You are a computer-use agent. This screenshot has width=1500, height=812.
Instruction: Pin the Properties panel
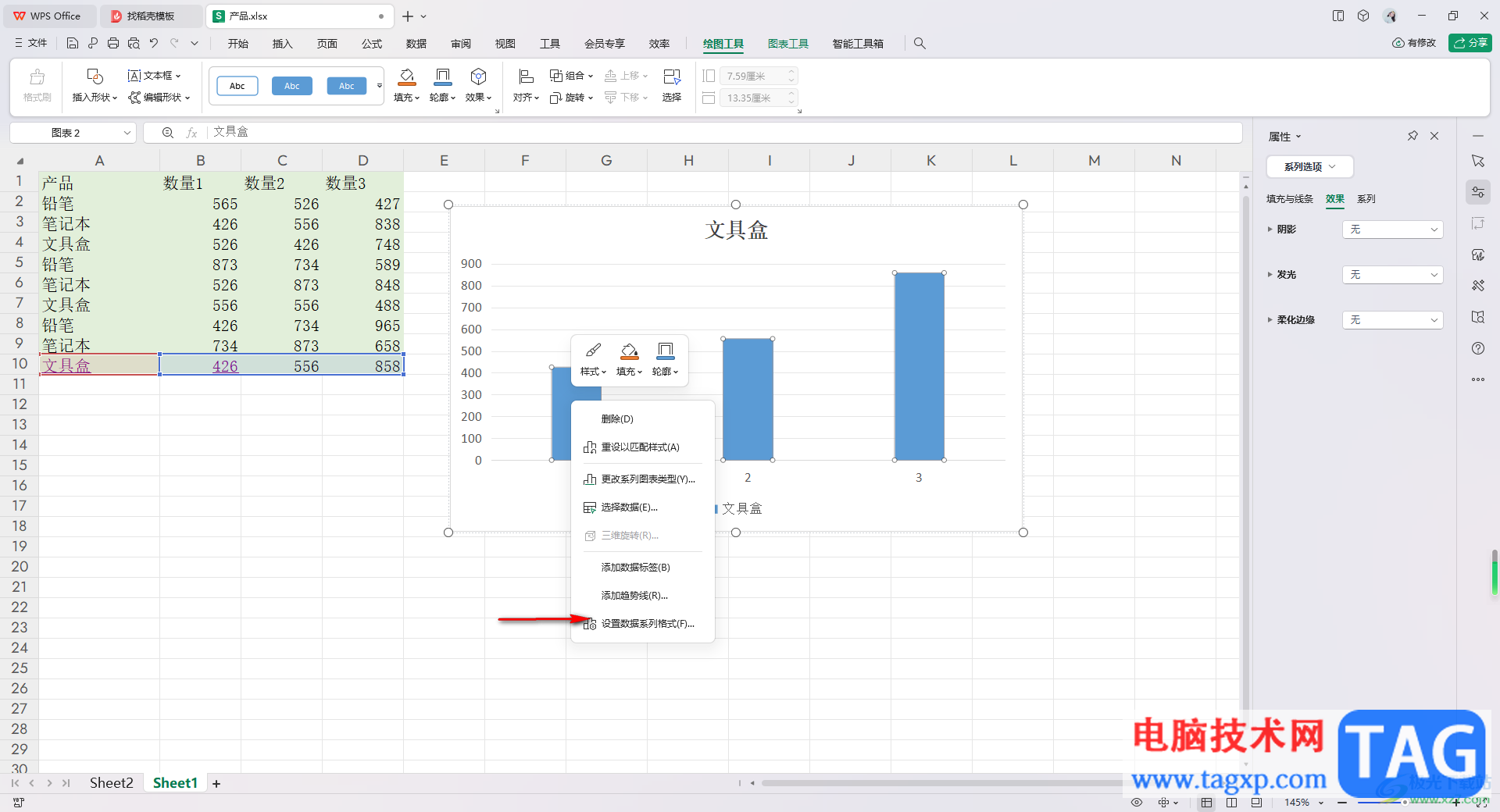coord(1412,136)
